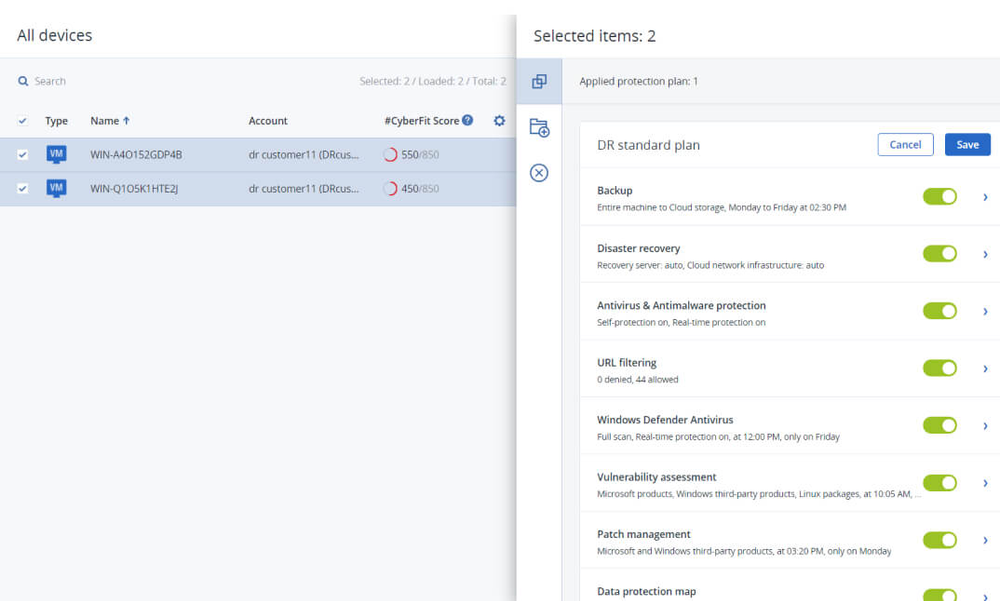Turn off Disaster recovery
The image size is (1000, 601).
pyautogui.click(x=940, y=253)
